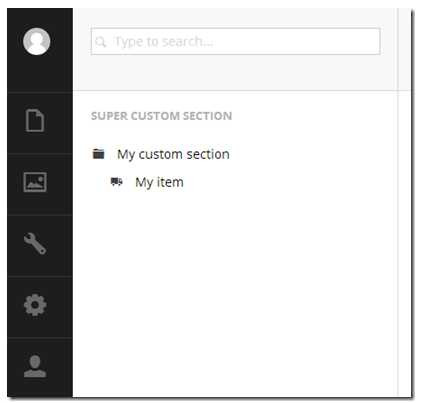Open the Developer section gear icon
426x403 pixels.
click(35, 305)
